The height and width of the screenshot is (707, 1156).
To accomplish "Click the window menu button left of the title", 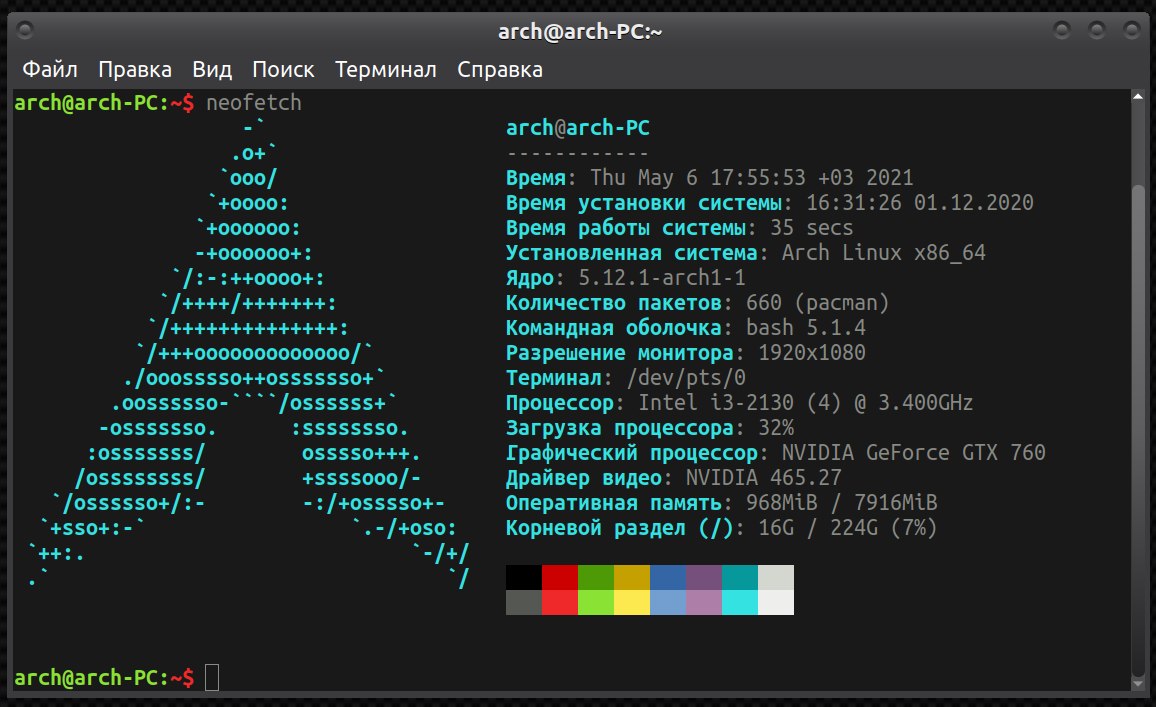I will (25, 30).
